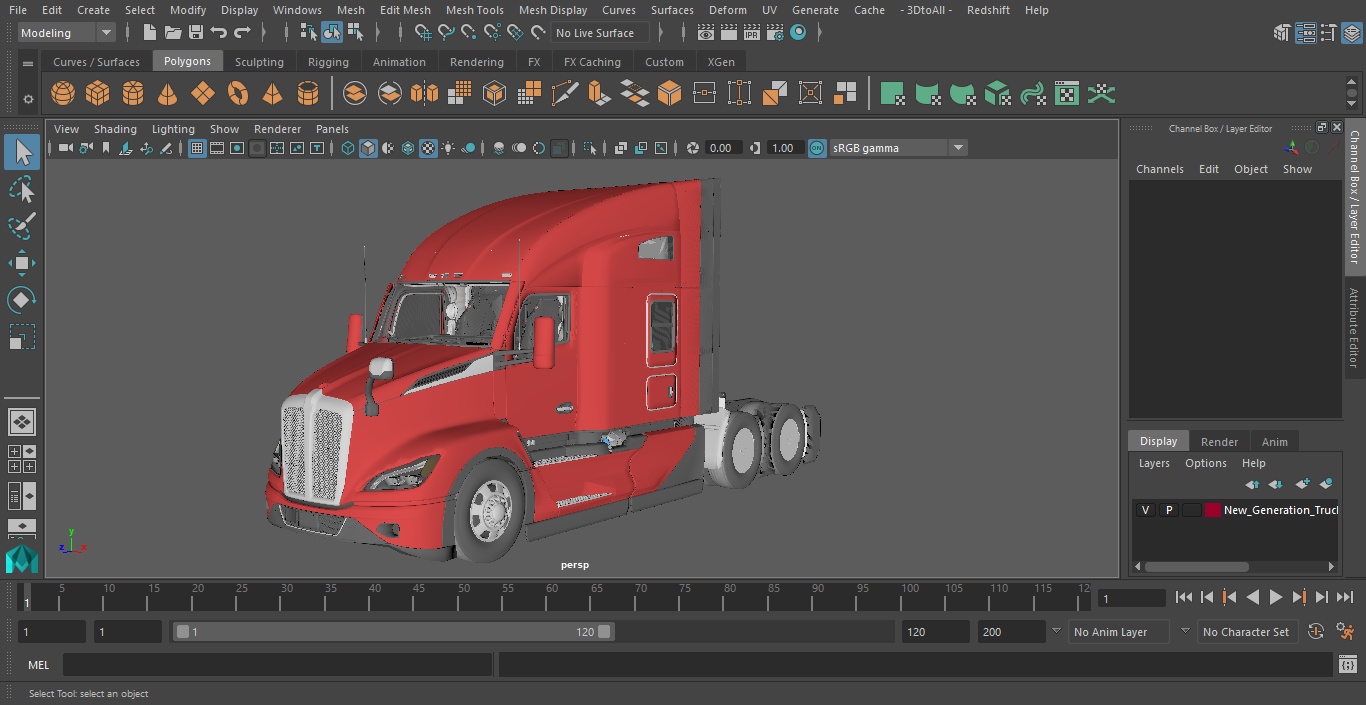This screenshot has width=1366, height=705.
Task: Open the No Character Set dropdown
Action: [x=1248, y=632]
